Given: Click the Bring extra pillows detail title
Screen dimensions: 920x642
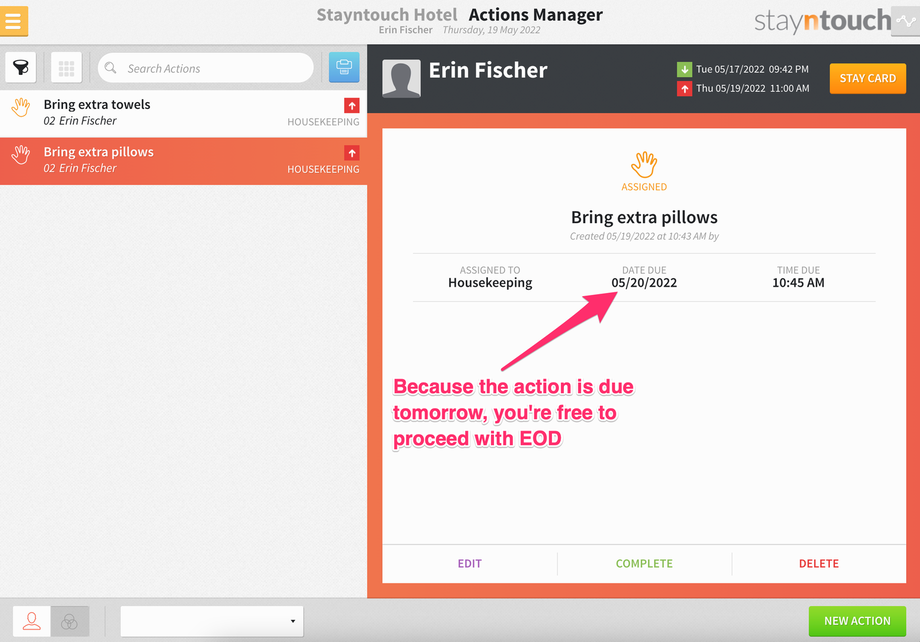Looking at the screenshot, I should 644,218.
